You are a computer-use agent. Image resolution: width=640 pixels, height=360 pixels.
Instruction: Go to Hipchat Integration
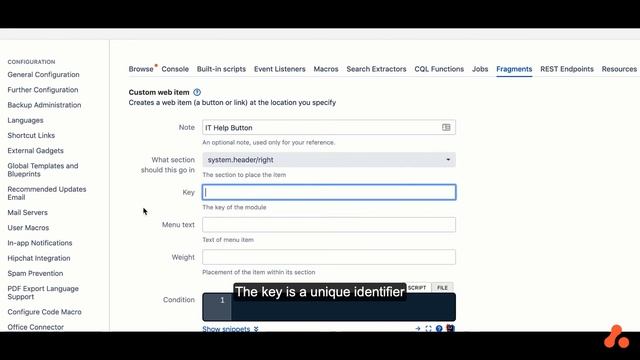pyautogui.click(x=39, y=258)
